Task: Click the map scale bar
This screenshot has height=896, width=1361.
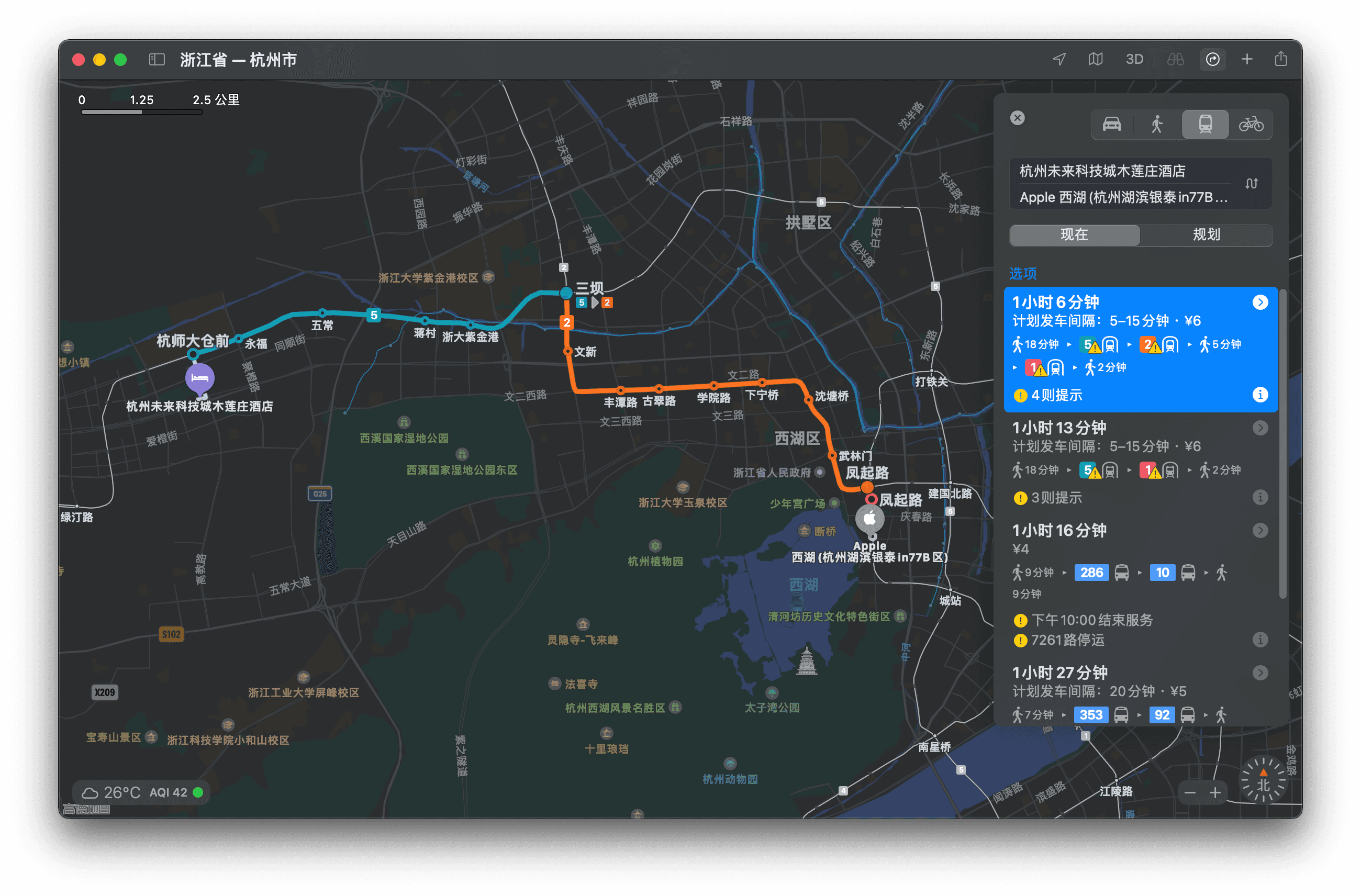Action: (x=142, y=112)
